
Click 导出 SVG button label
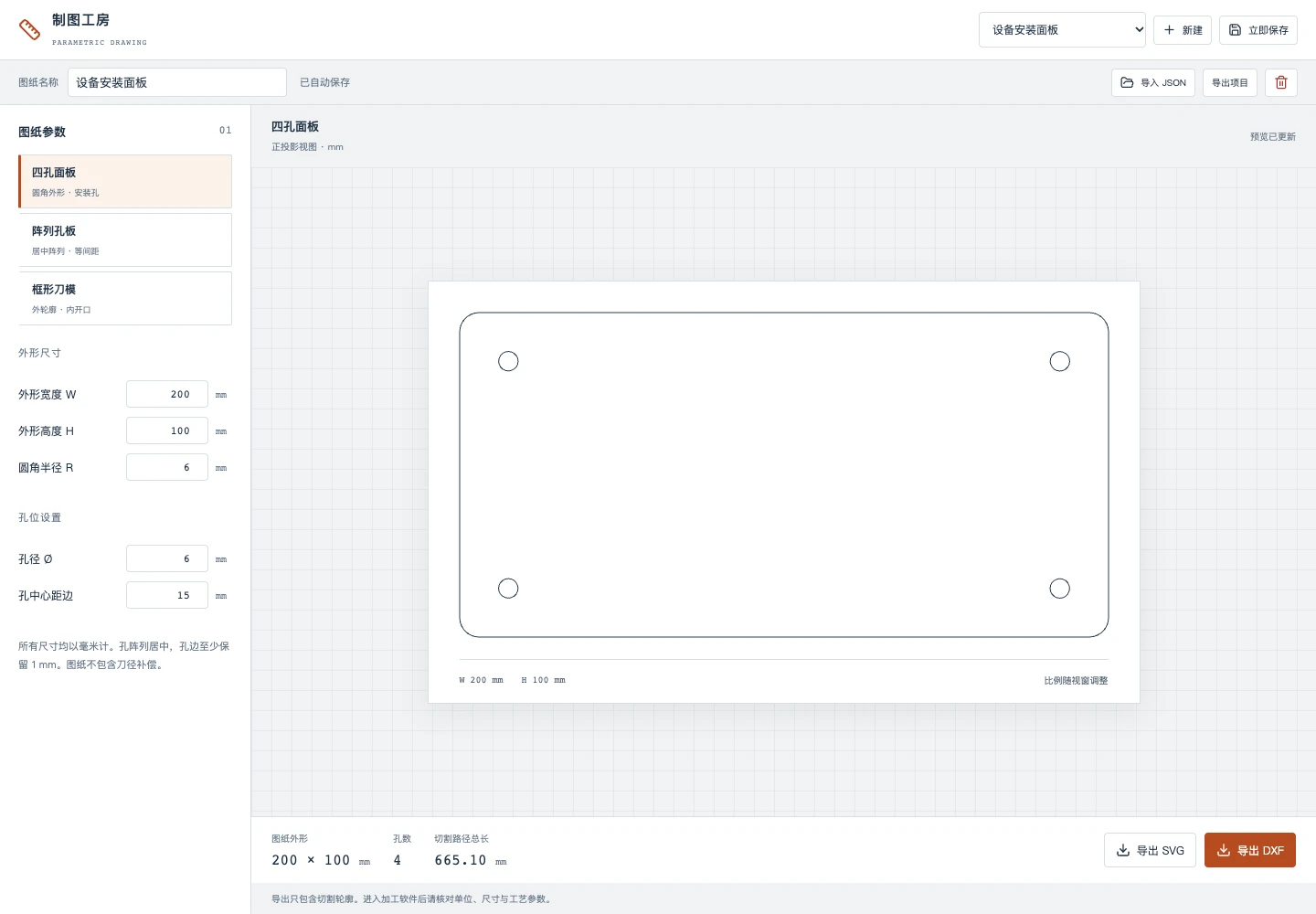click(1161, 850)
